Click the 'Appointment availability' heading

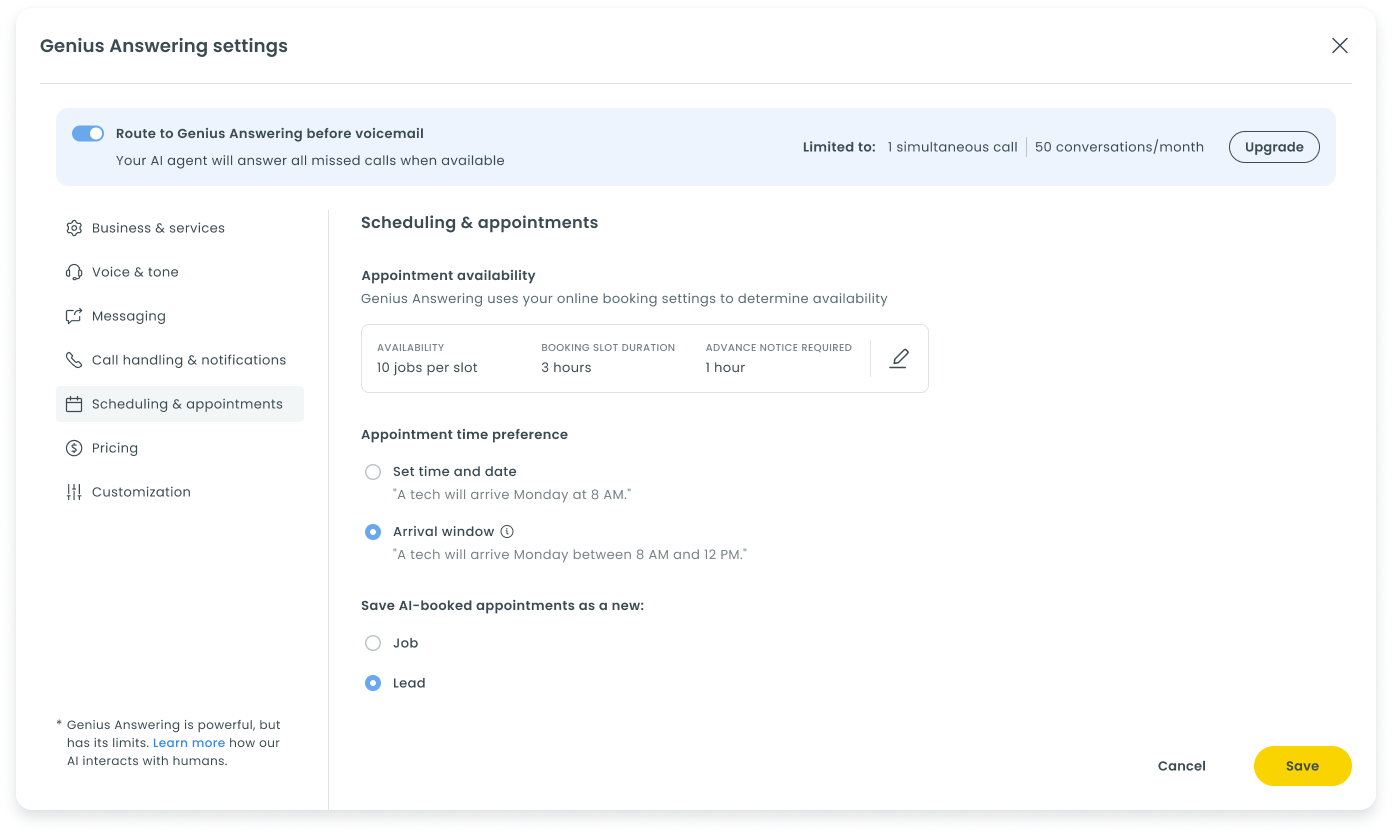[x=448, y=275]
